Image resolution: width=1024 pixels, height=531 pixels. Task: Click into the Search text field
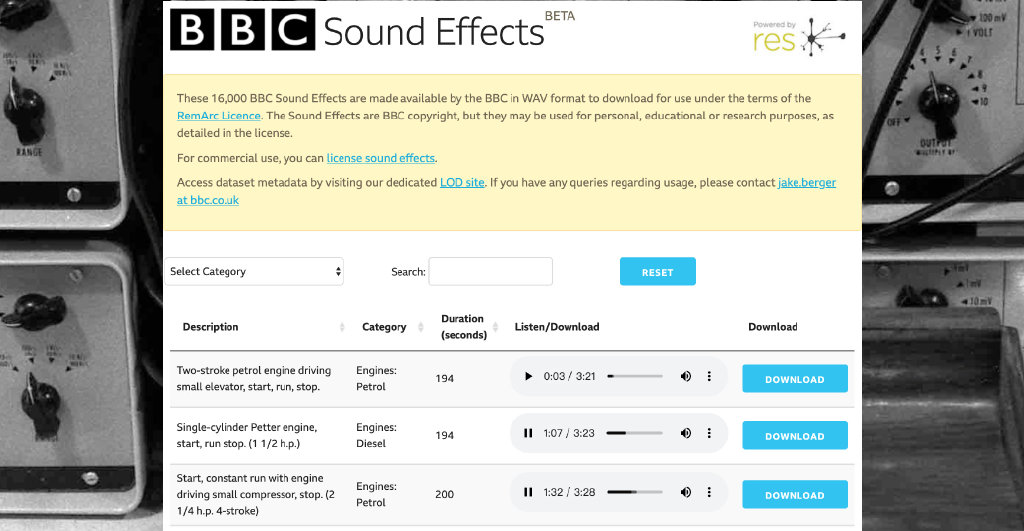490,271
